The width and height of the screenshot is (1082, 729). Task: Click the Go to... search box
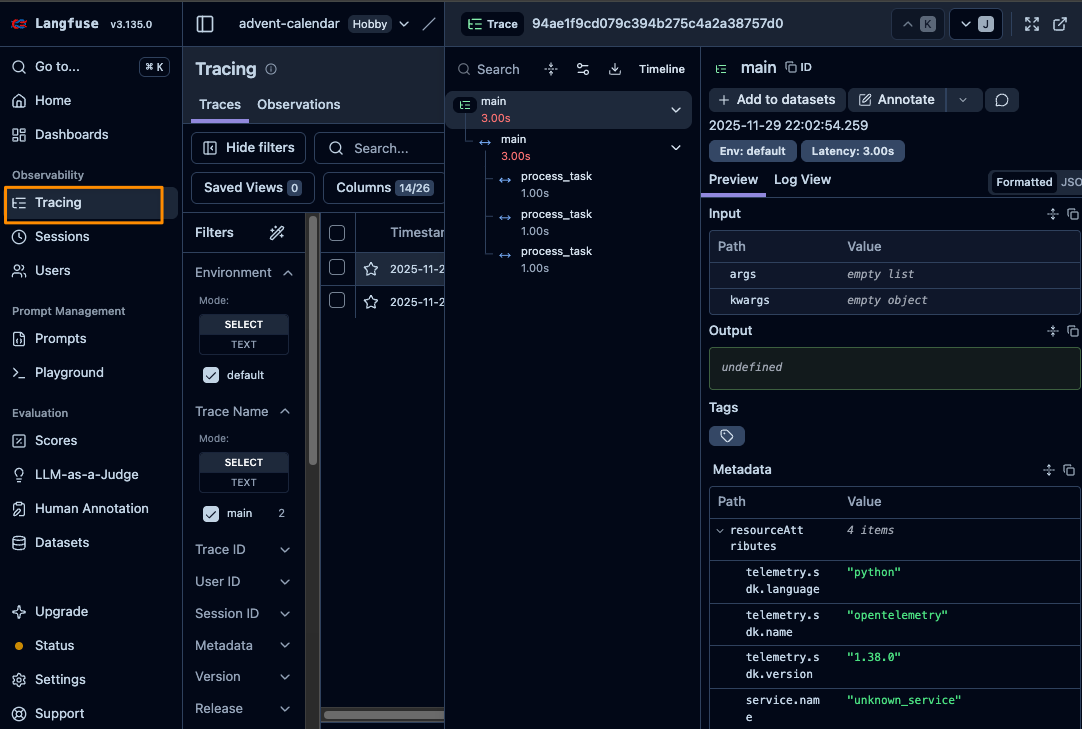[x=90, y=67]
